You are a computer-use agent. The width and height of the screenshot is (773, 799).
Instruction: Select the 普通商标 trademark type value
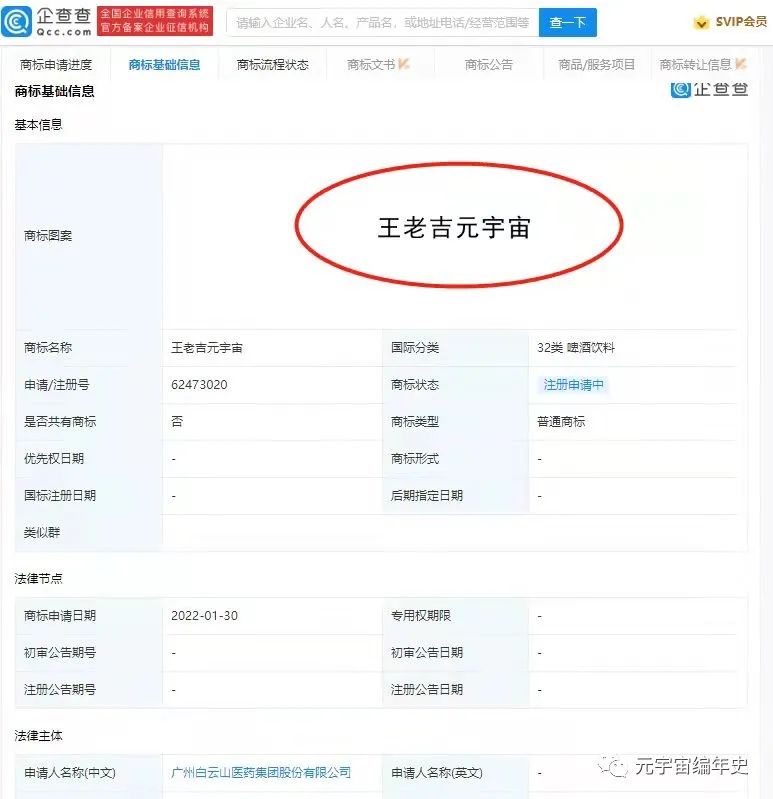point(561,422)
